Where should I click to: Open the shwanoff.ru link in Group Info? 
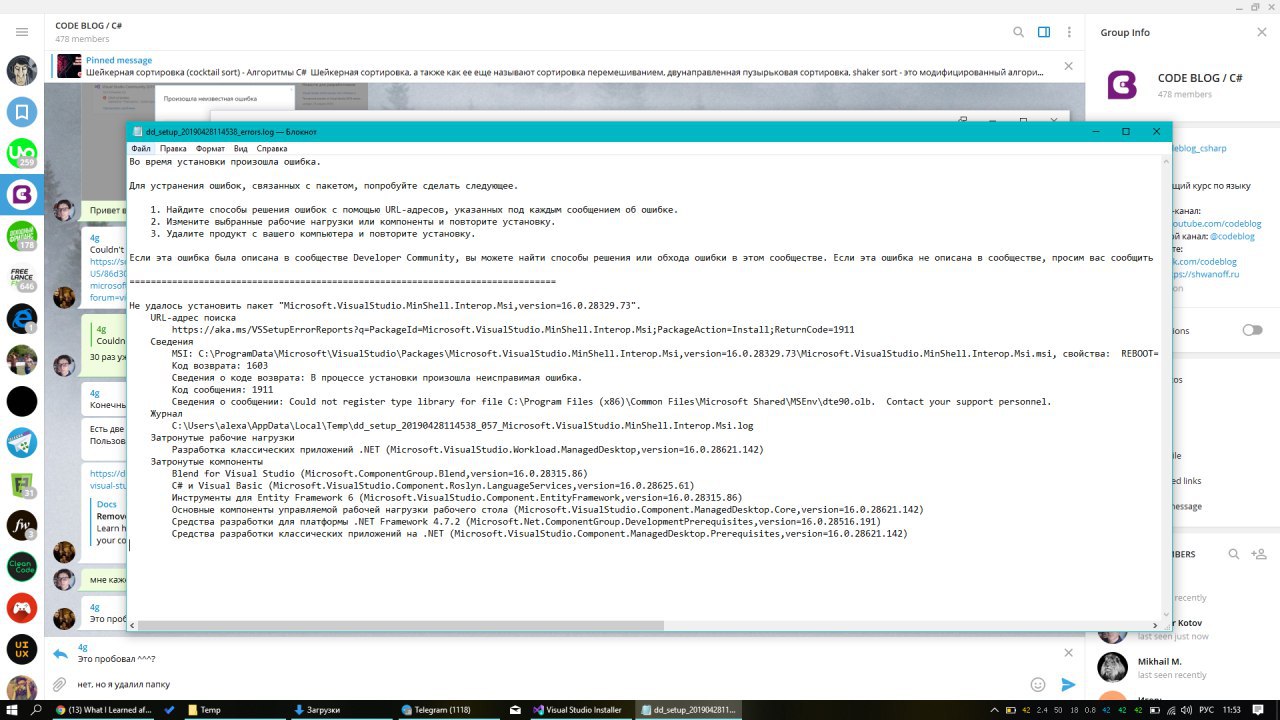tap(1206, 274)
